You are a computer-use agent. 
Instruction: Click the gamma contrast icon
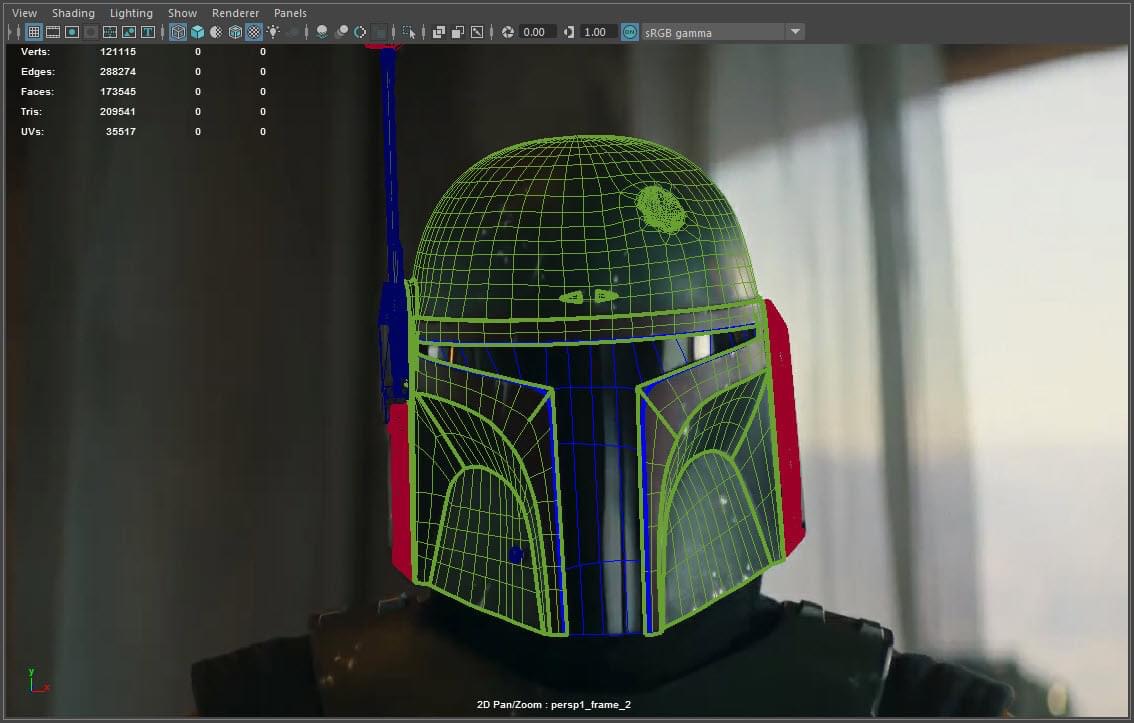569,32
